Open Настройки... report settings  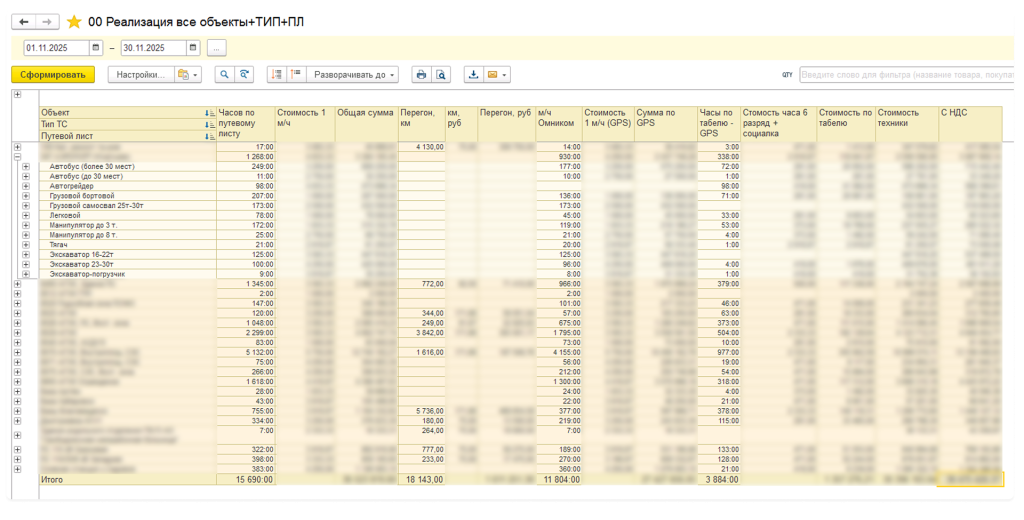(x=140, y=75)
